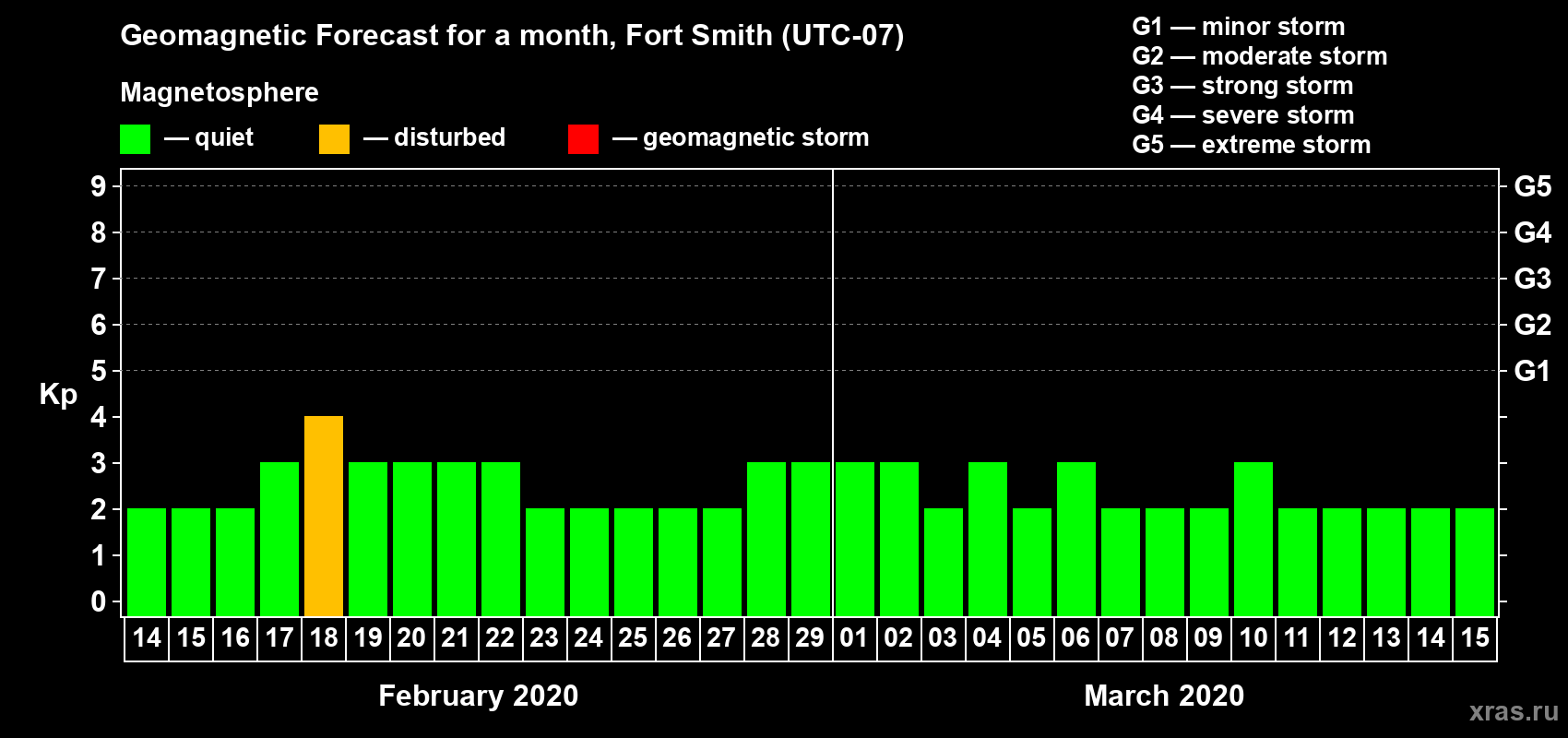Click date cell '15' in March
The width and height of the screenshot is (1568, 738).
[1475, 638]
